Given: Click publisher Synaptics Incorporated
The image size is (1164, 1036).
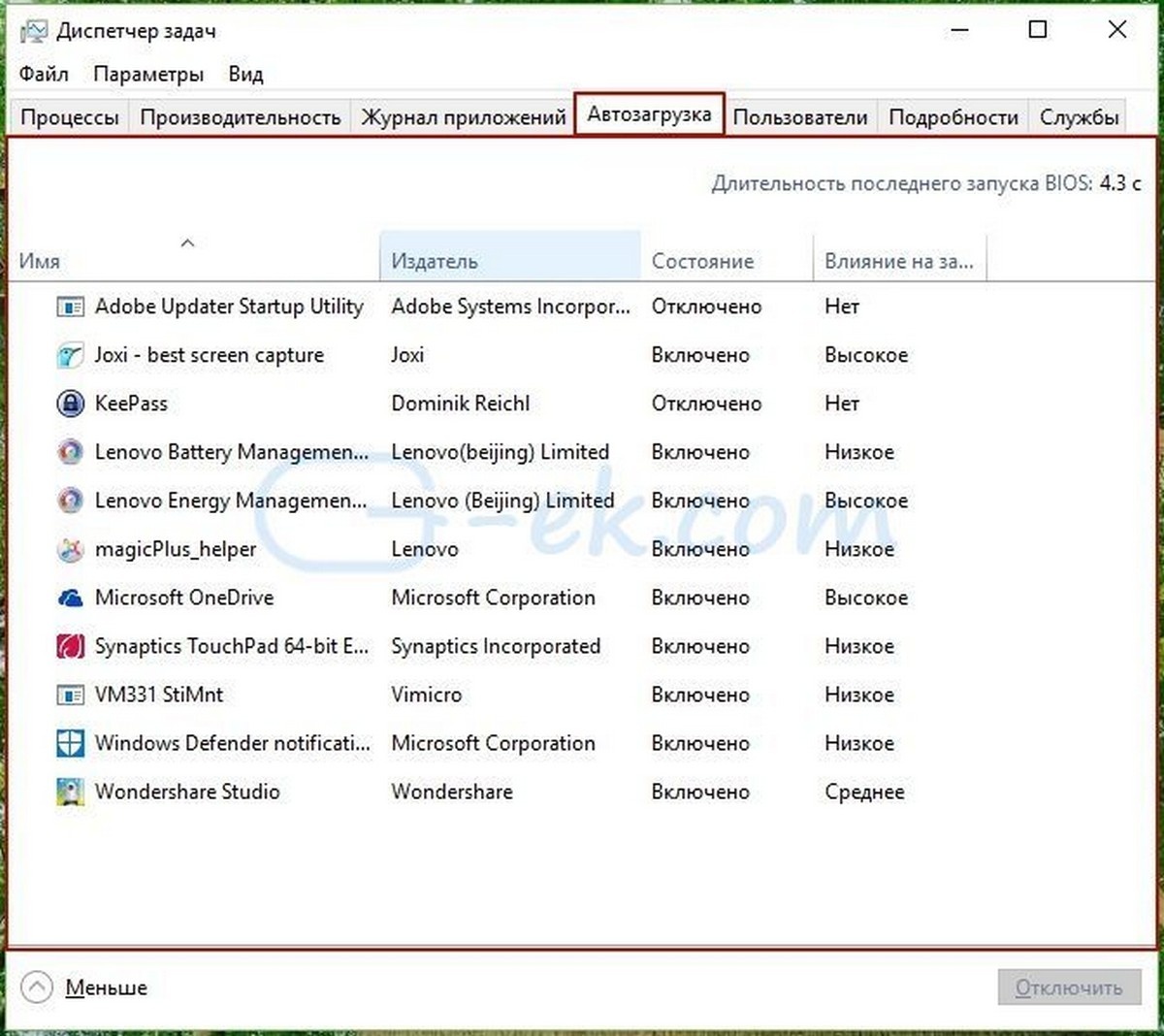Looking at the screenshot, I should (496, 646).
